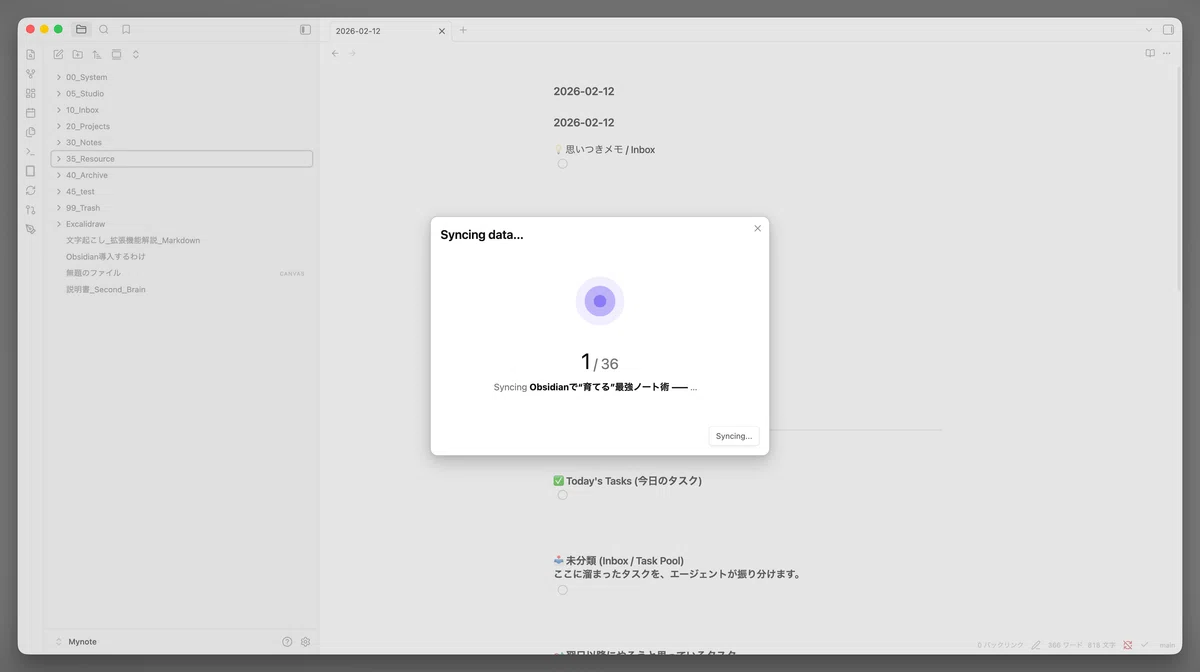This screenshot has width=1200, height=672.
Task: Open 無題のファイル canvas file
Action: (x=182, y=273)
